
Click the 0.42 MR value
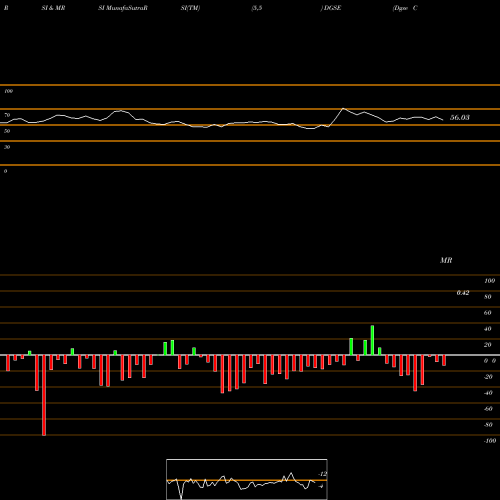pyautogui.click(x=463, y=293)
